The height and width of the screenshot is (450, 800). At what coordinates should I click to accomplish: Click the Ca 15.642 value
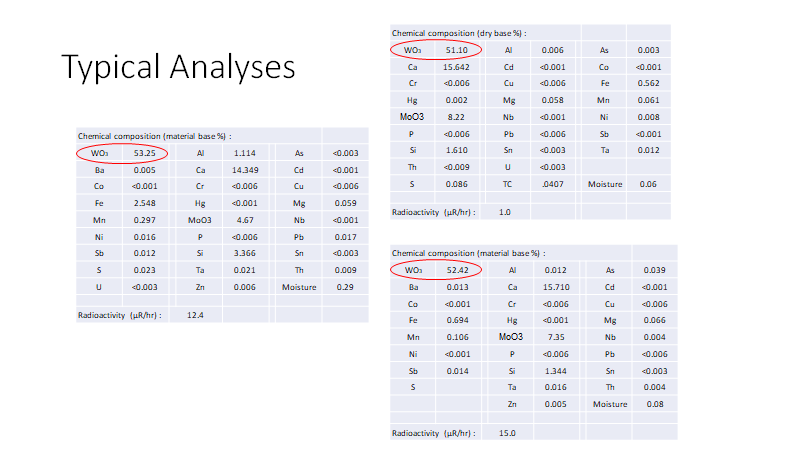[x=455, y=66]
